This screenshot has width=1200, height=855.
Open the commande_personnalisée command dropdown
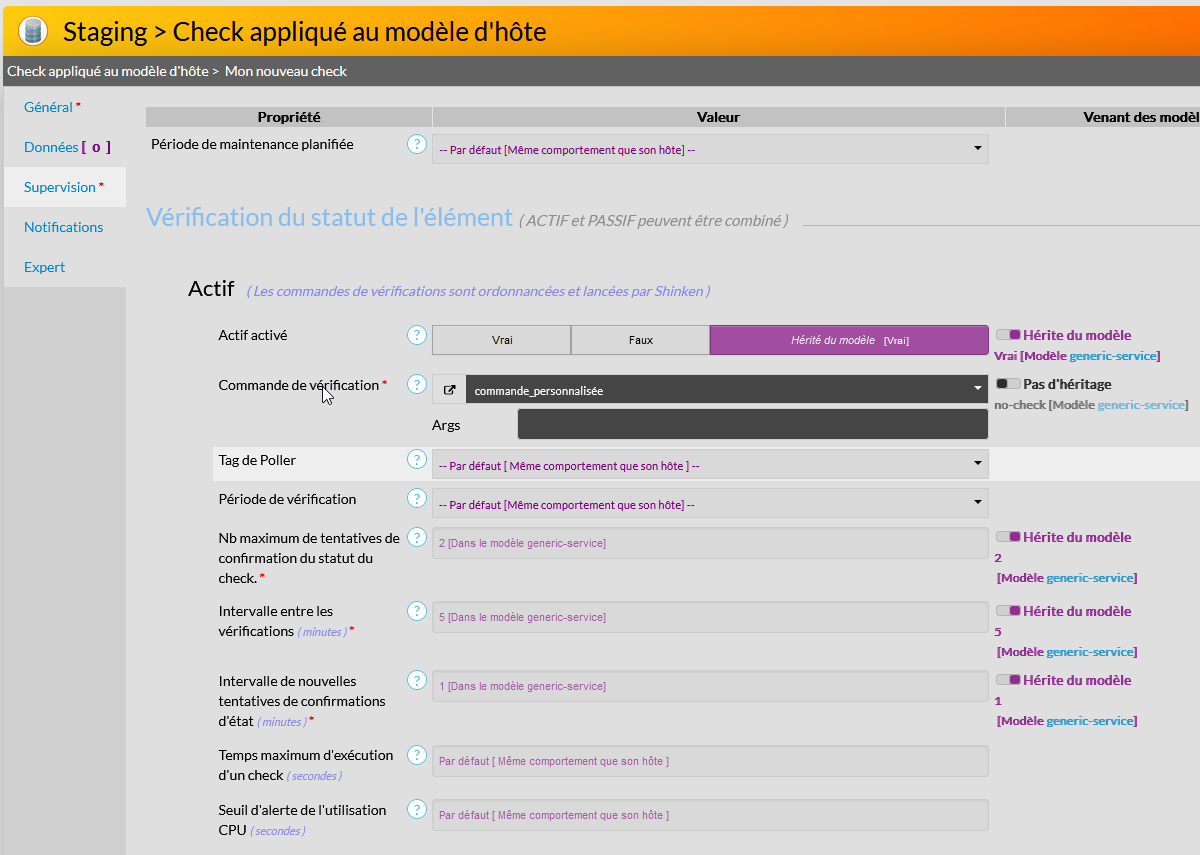tap(726, 390)
